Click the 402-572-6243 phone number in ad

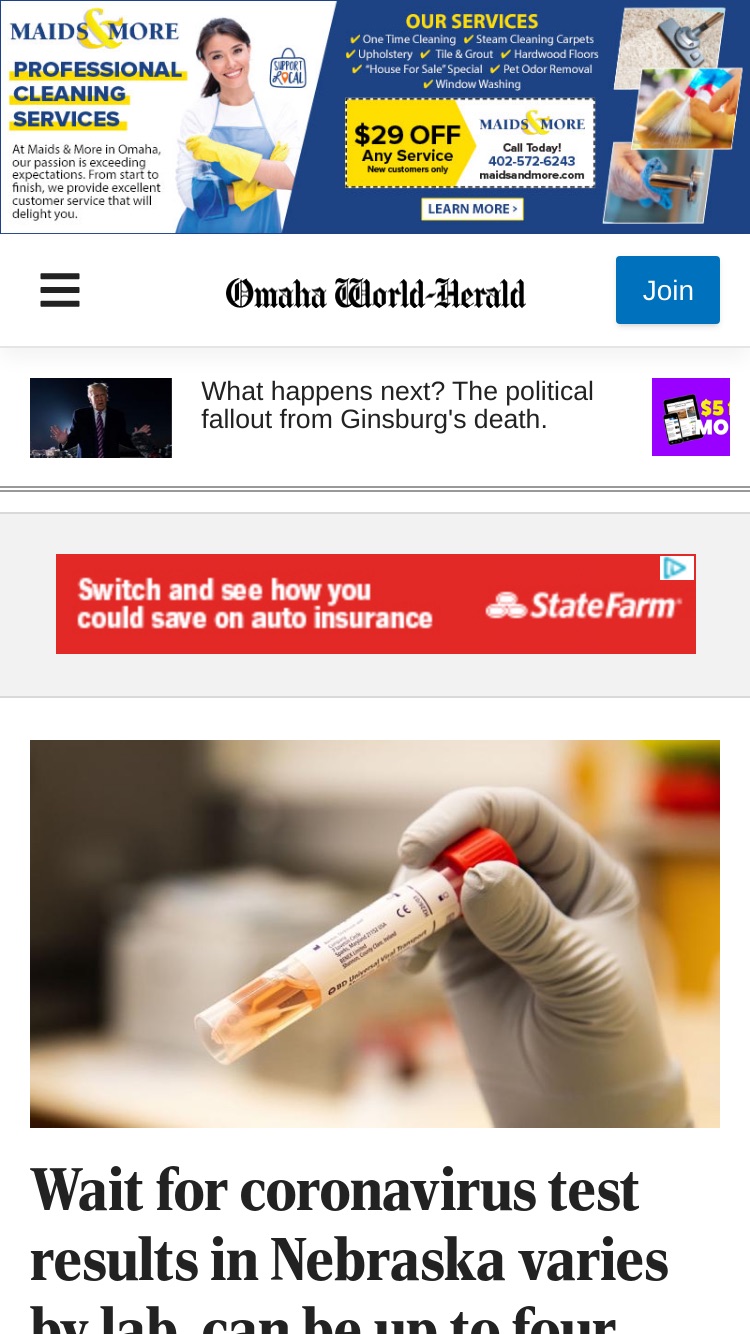point(532,161)
